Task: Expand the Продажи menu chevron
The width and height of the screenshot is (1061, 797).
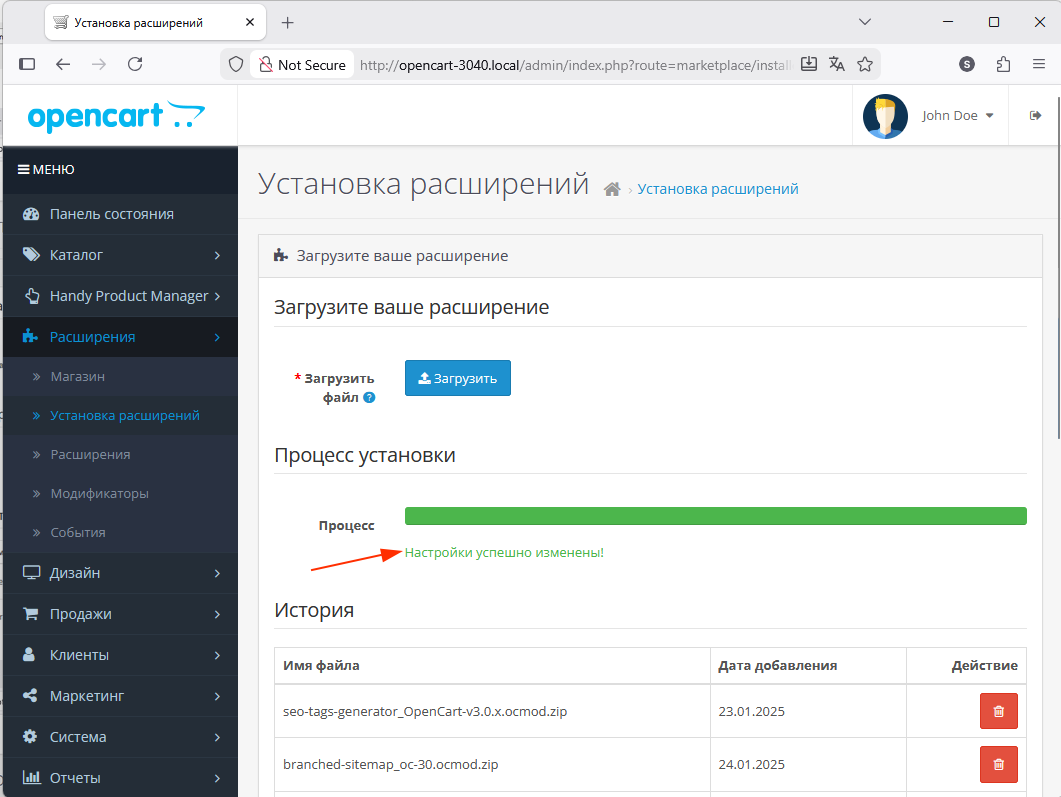Action: tap(217, 614)
